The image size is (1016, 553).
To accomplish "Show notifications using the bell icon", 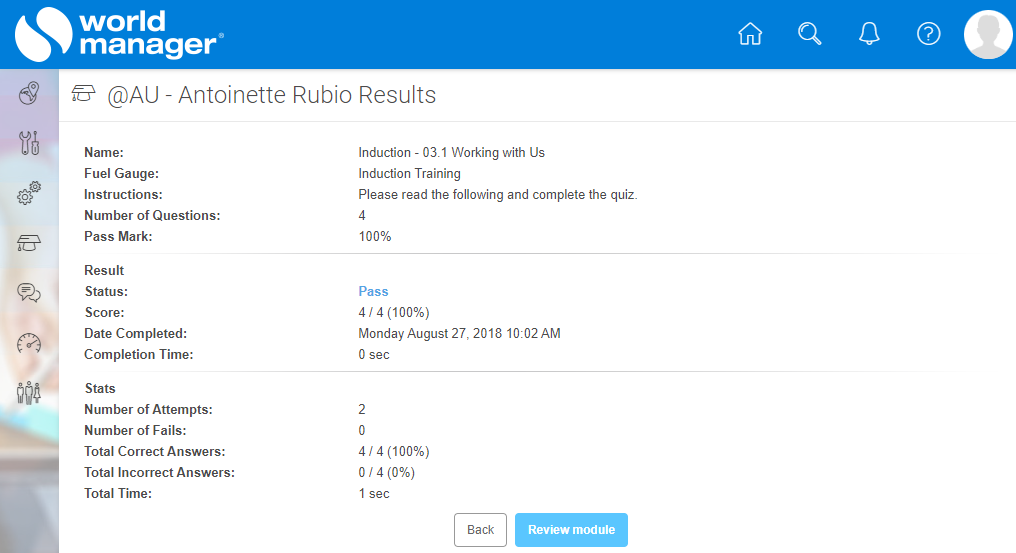I will 869,34.
